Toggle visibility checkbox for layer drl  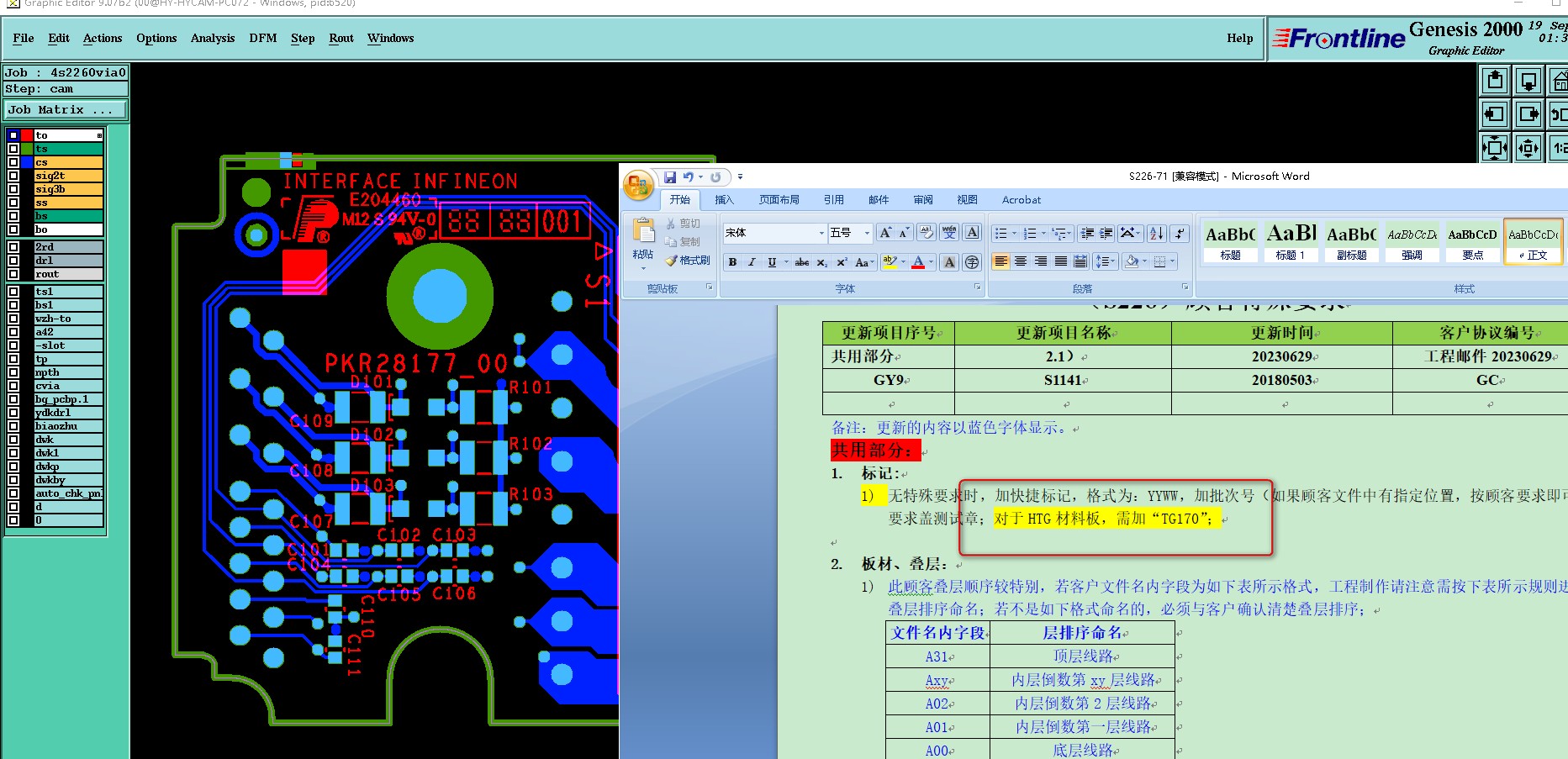[x=13, y=261]
